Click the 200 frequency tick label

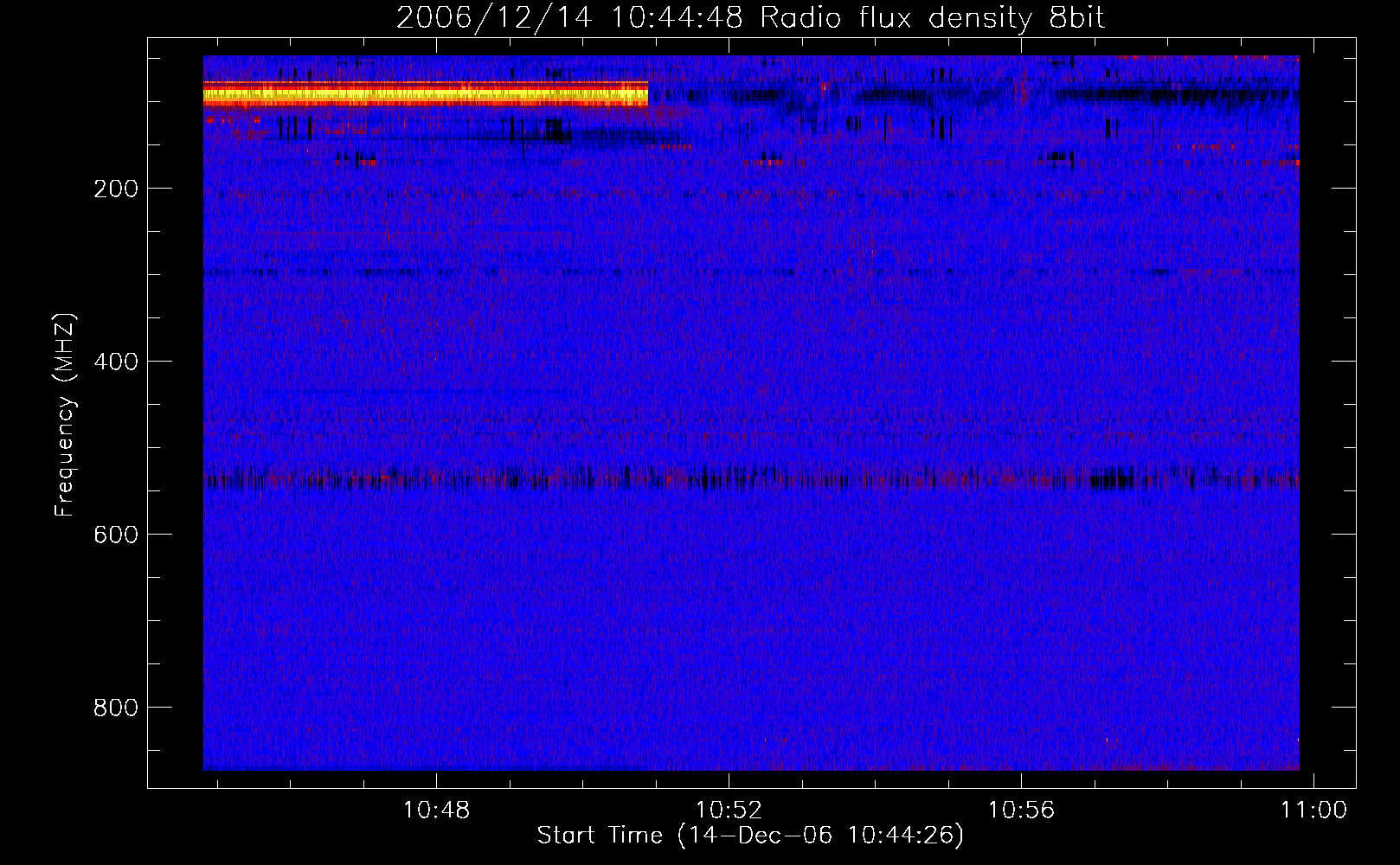point(116,189)
